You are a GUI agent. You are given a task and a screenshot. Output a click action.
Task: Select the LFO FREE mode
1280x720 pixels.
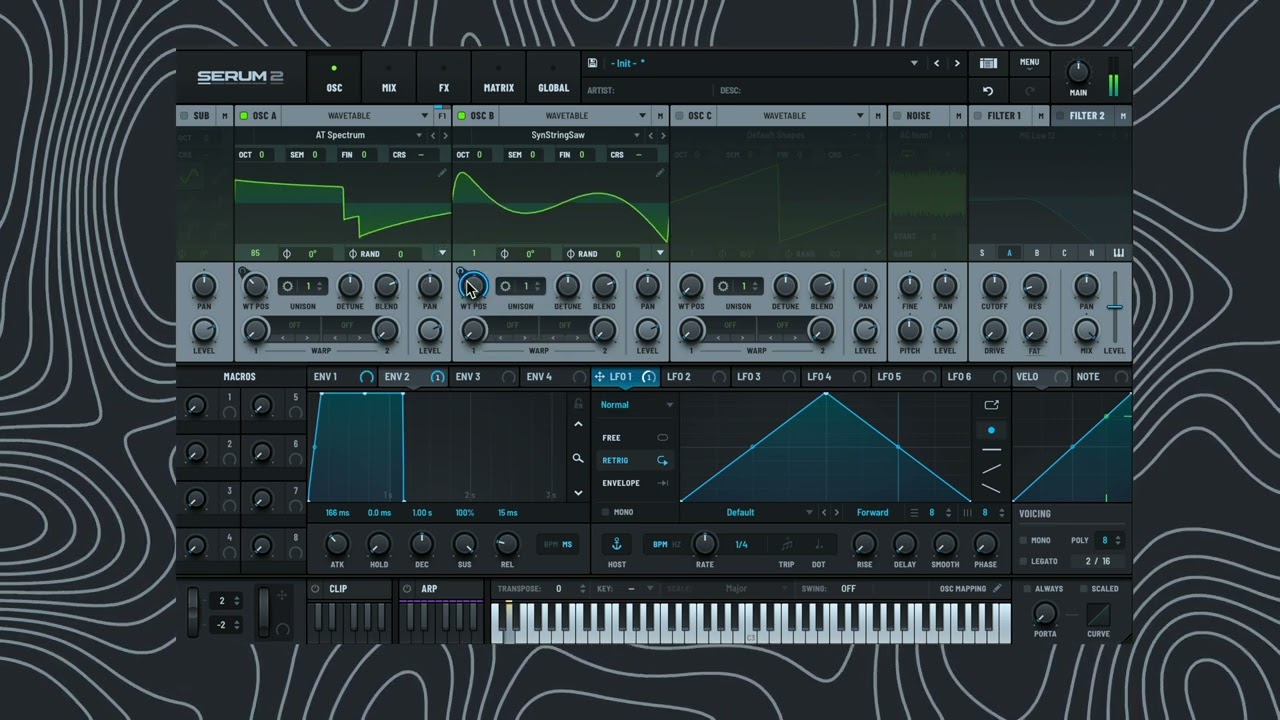(636, 438)
